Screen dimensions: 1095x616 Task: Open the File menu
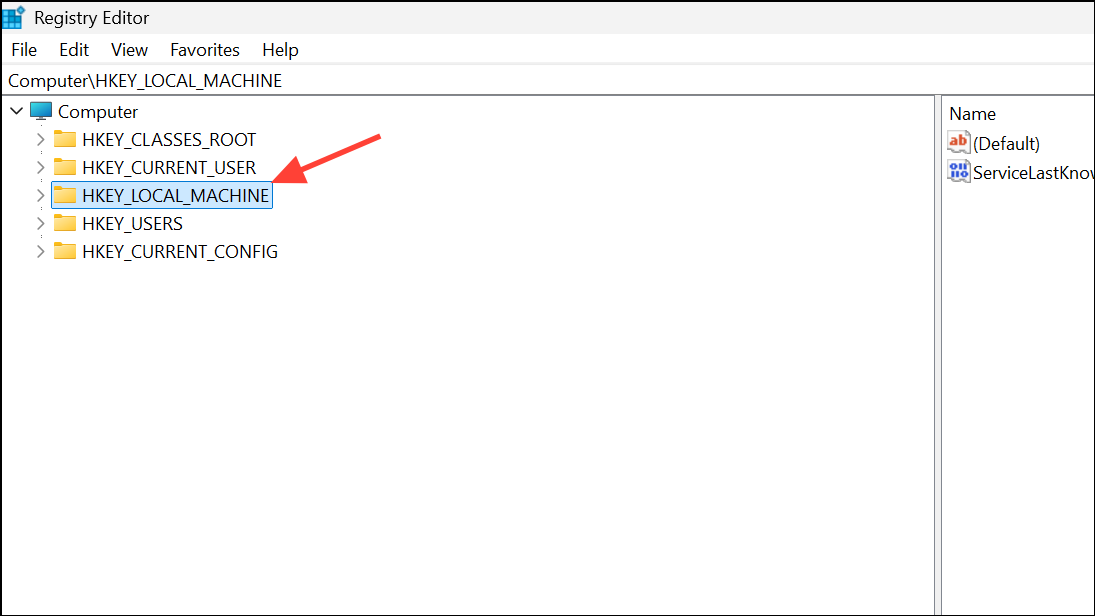click(x=23, y=49)
